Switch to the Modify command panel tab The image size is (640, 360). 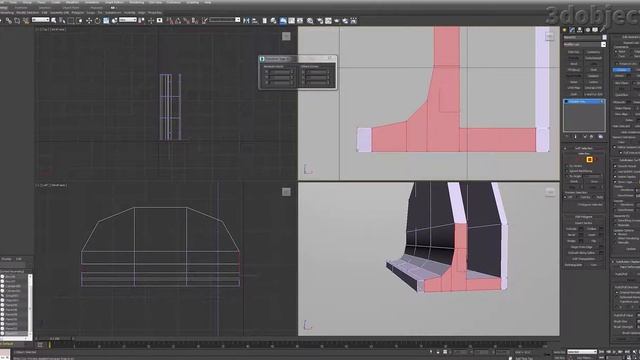pyautogui.click(x=572, y=30)
